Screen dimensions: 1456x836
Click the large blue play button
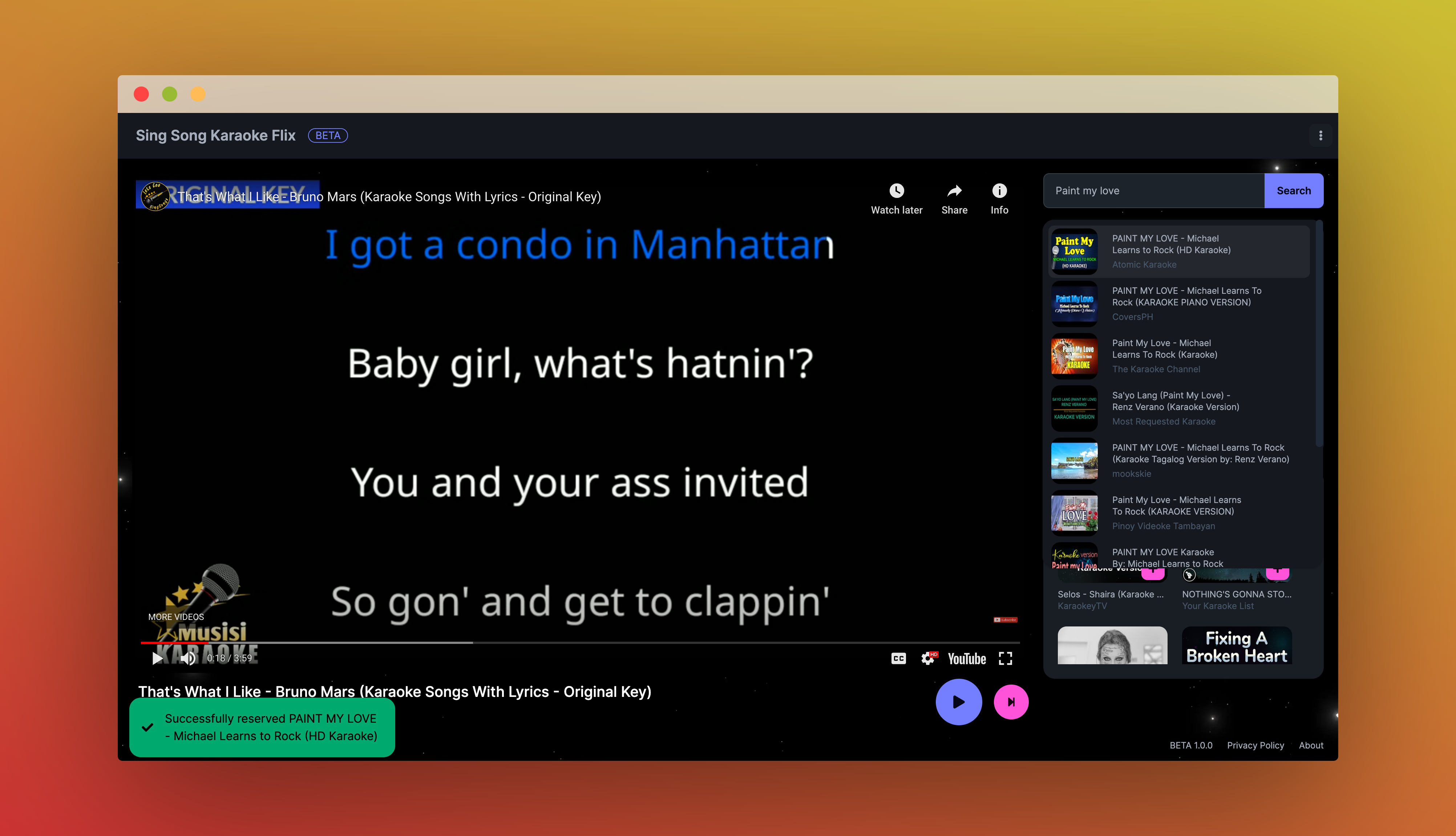pyautogui.click(x=959, y=702)
